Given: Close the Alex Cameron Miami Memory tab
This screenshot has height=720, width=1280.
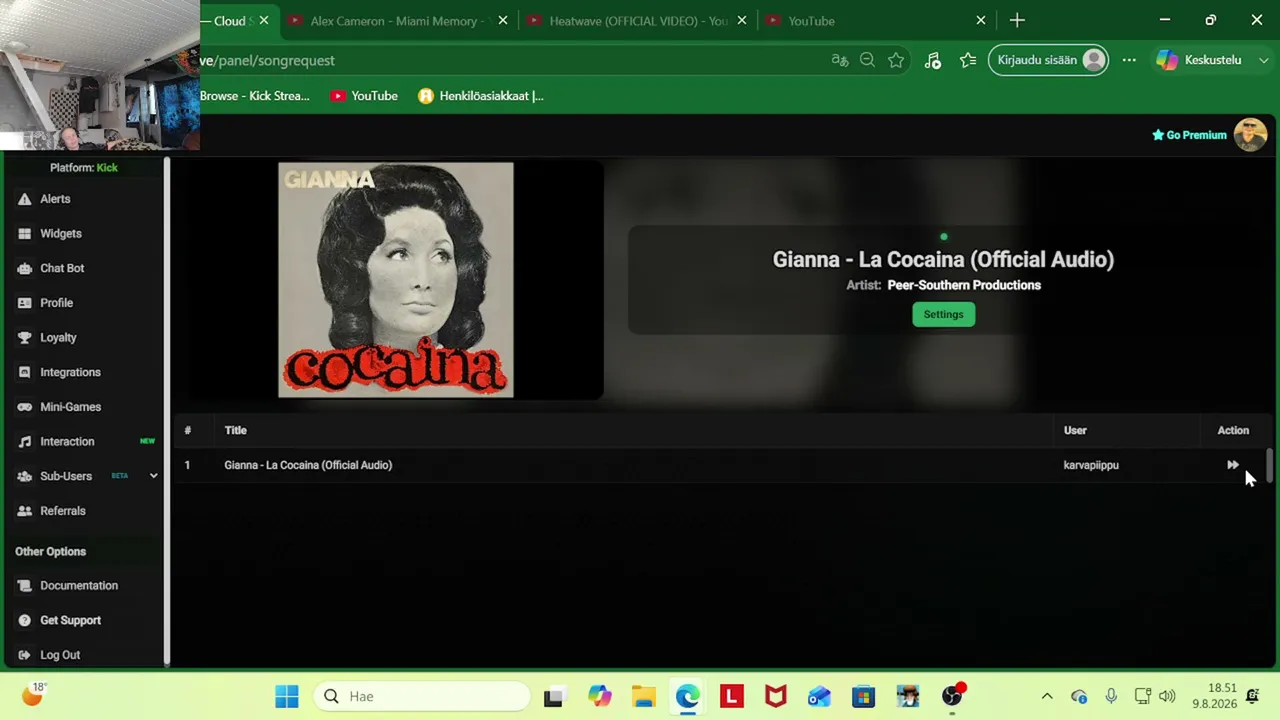Looking at the screenshot, I should [503, 21].
